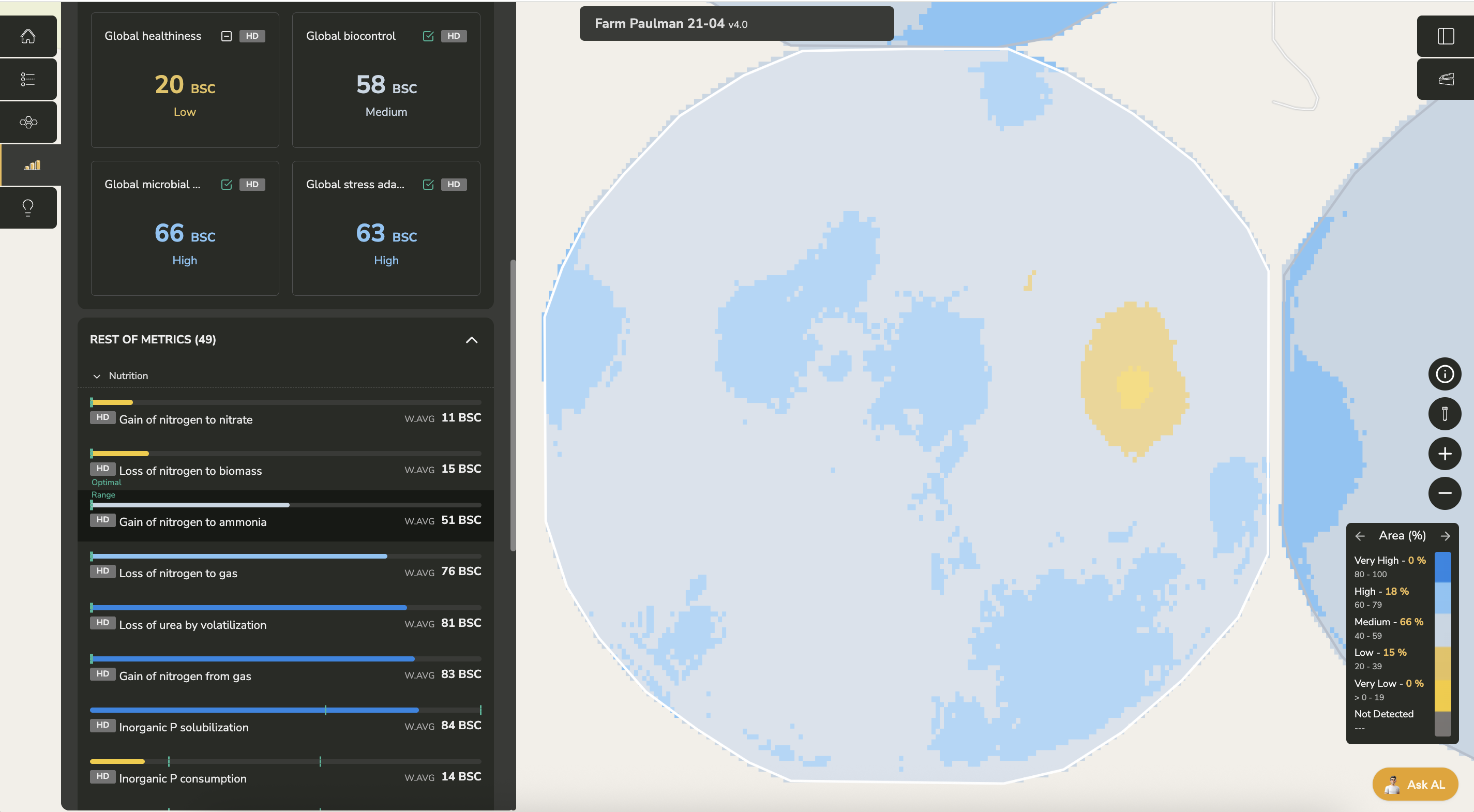The height and width of the screenshot is (812, 1474).
Task: Click the Low legend color swatch
Action: point(1442,663)
